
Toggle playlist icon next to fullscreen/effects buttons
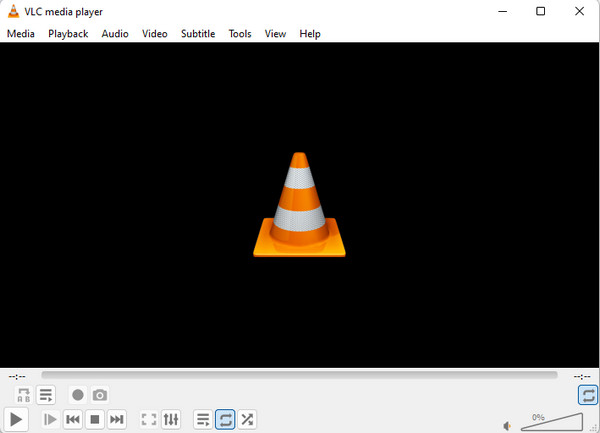coord(203,419)
